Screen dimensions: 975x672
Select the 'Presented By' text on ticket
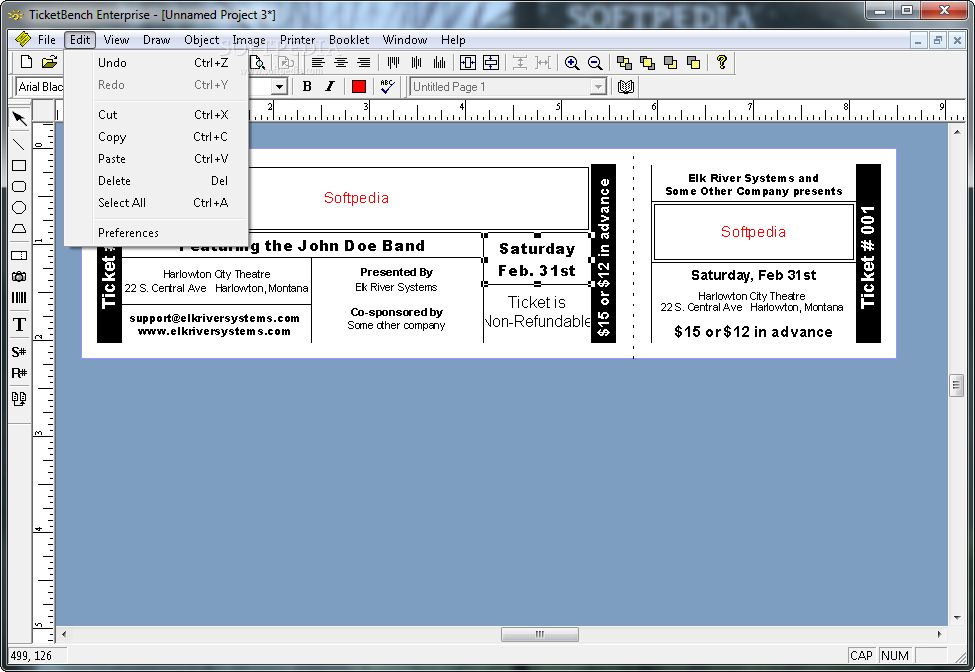click(x=396, y=272)
